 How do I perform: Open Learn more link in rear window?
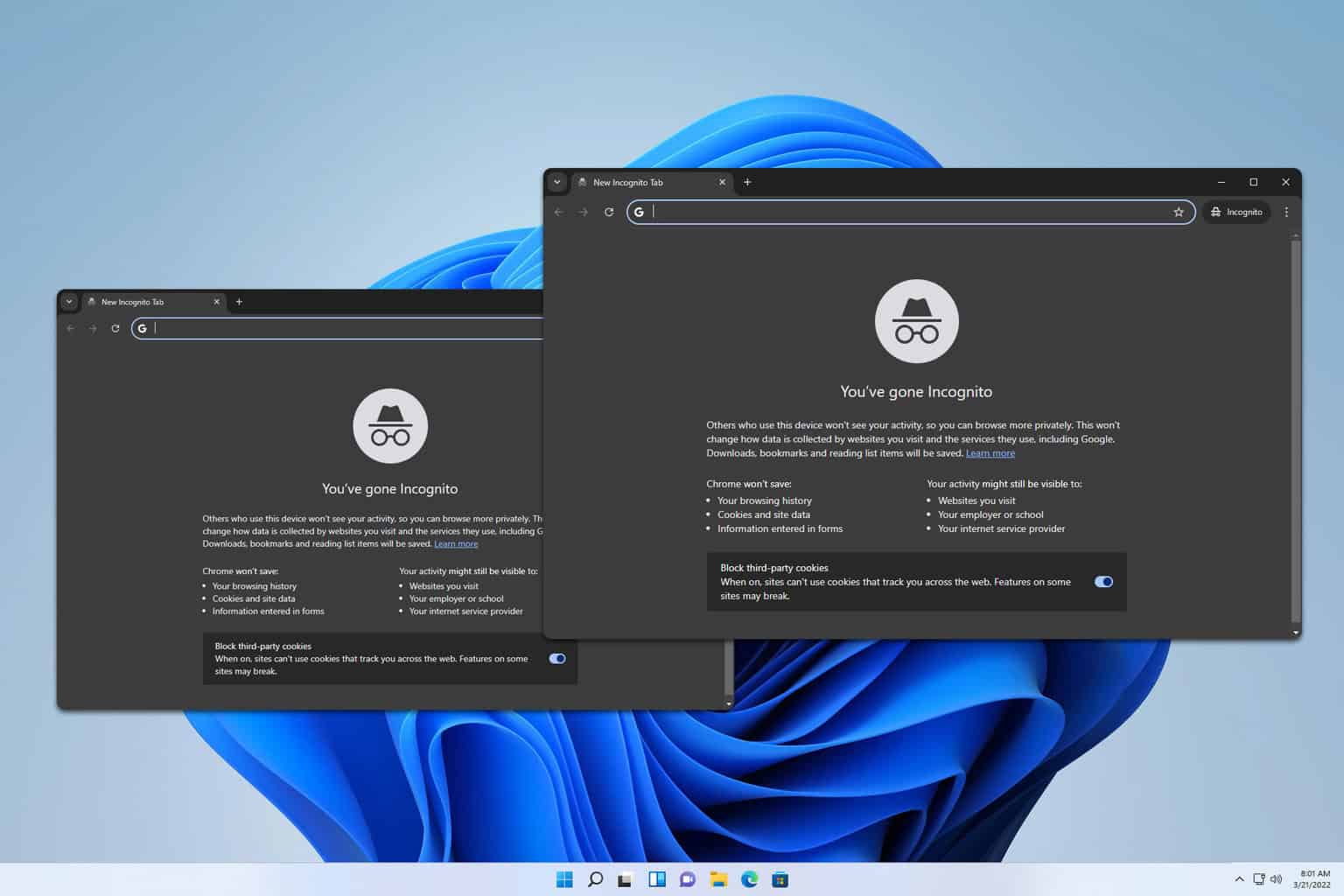pos(456,543)
